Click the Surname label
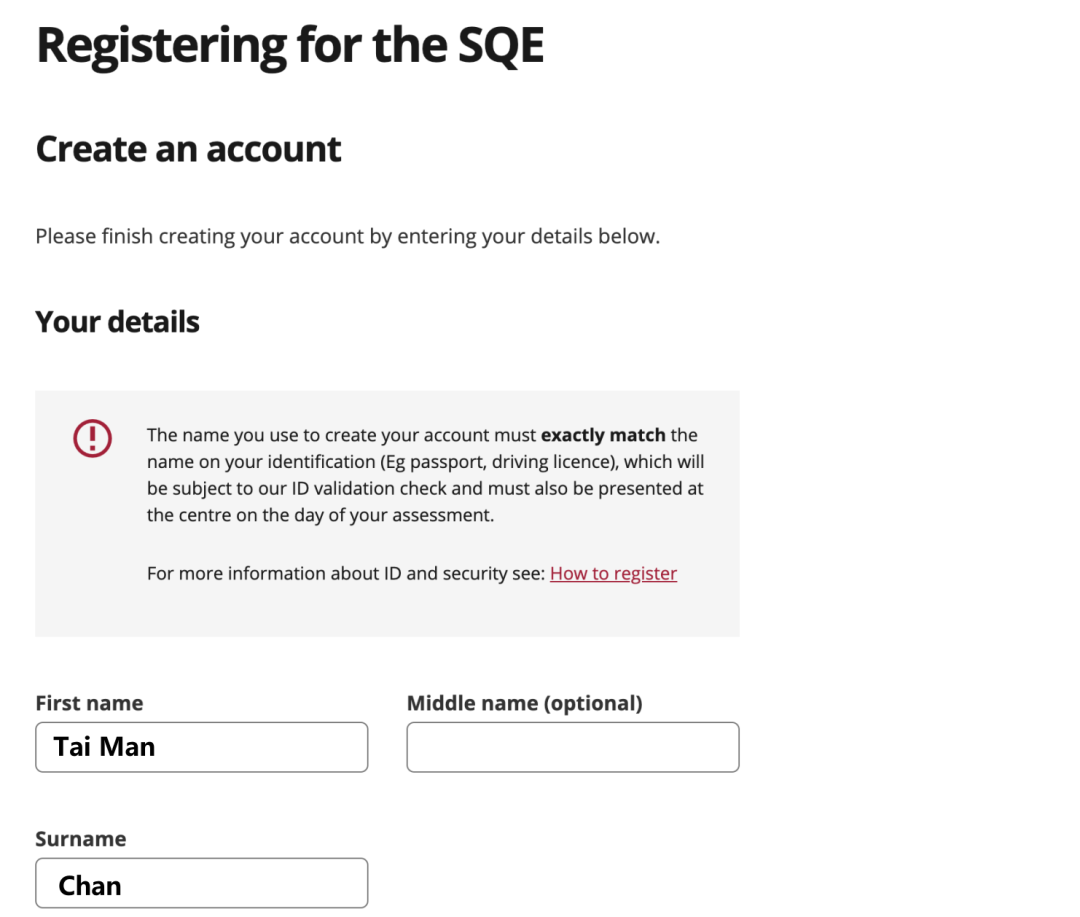The image size is (1080, 917). (80, 838)
